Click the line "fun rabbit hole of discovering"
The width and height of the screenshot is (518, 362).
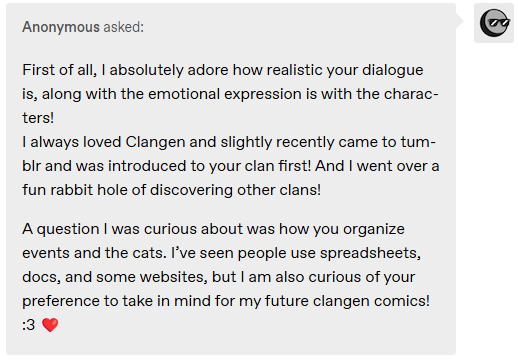click(x=171, y=190)
